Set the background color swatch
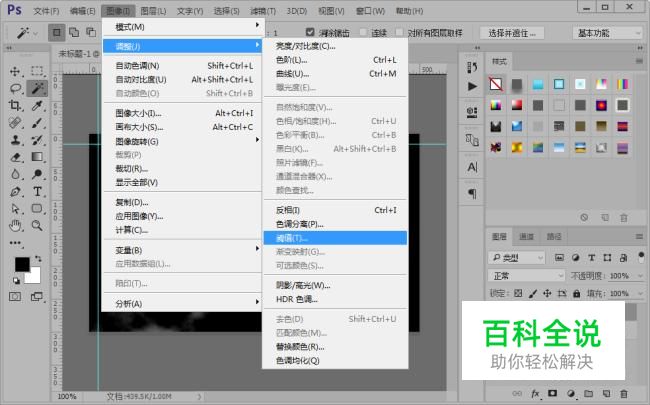The height and width of the screenshot is (405, 650). click(34, 277)
